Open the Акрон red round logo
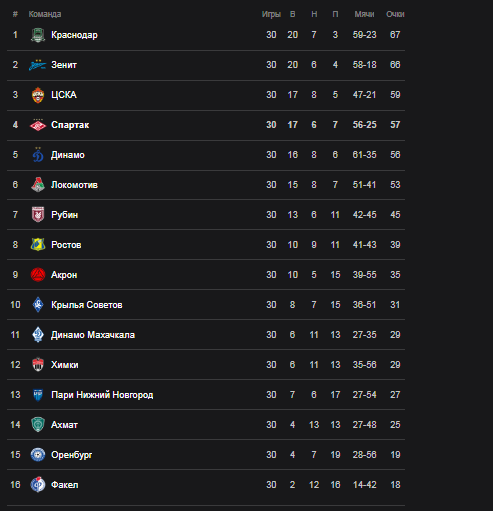 38,275
